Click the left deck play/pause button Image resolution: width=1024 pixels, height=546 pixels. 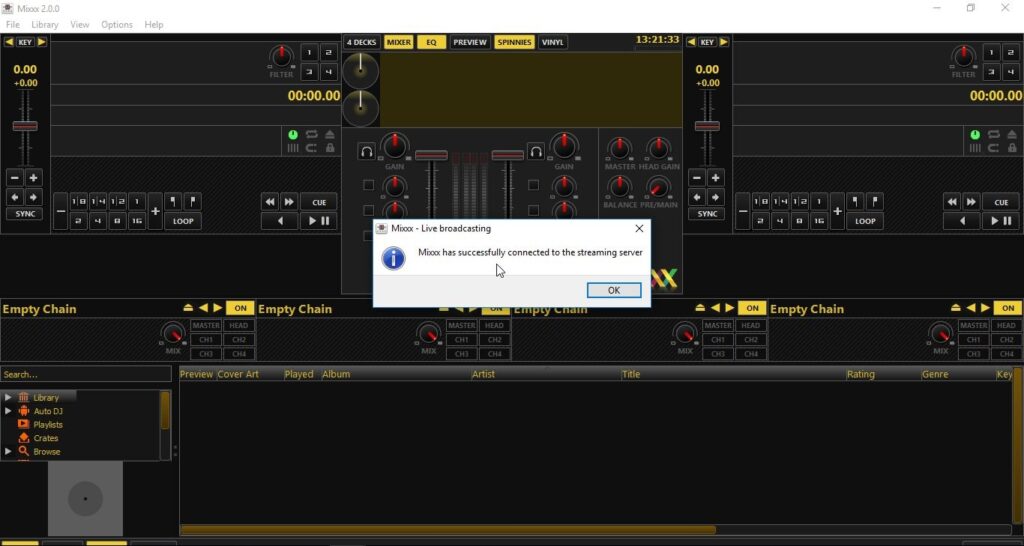319,221
